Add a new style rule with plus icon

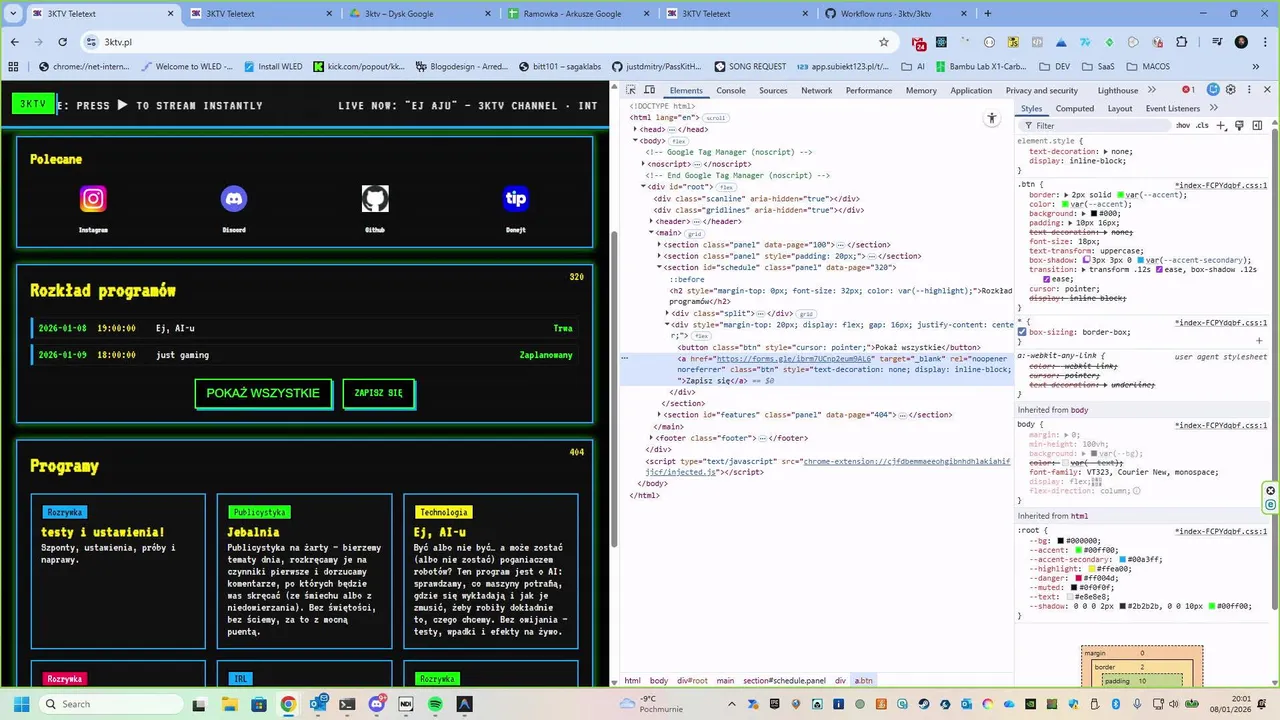1223,126
